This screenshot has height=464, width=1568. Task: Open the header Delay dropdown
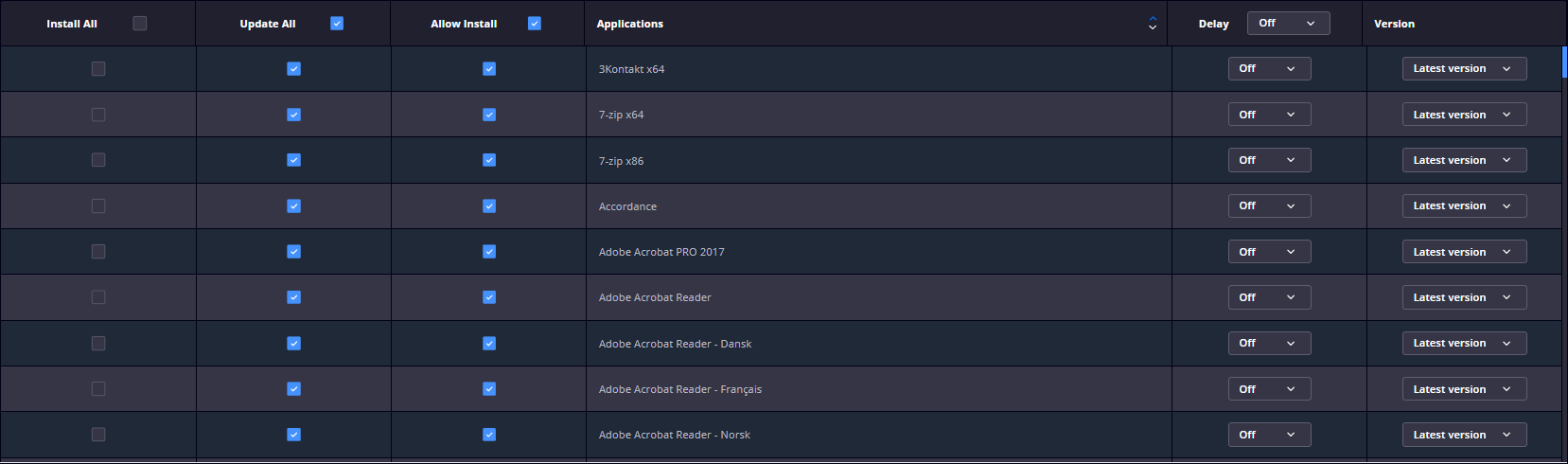point(1288,24)
